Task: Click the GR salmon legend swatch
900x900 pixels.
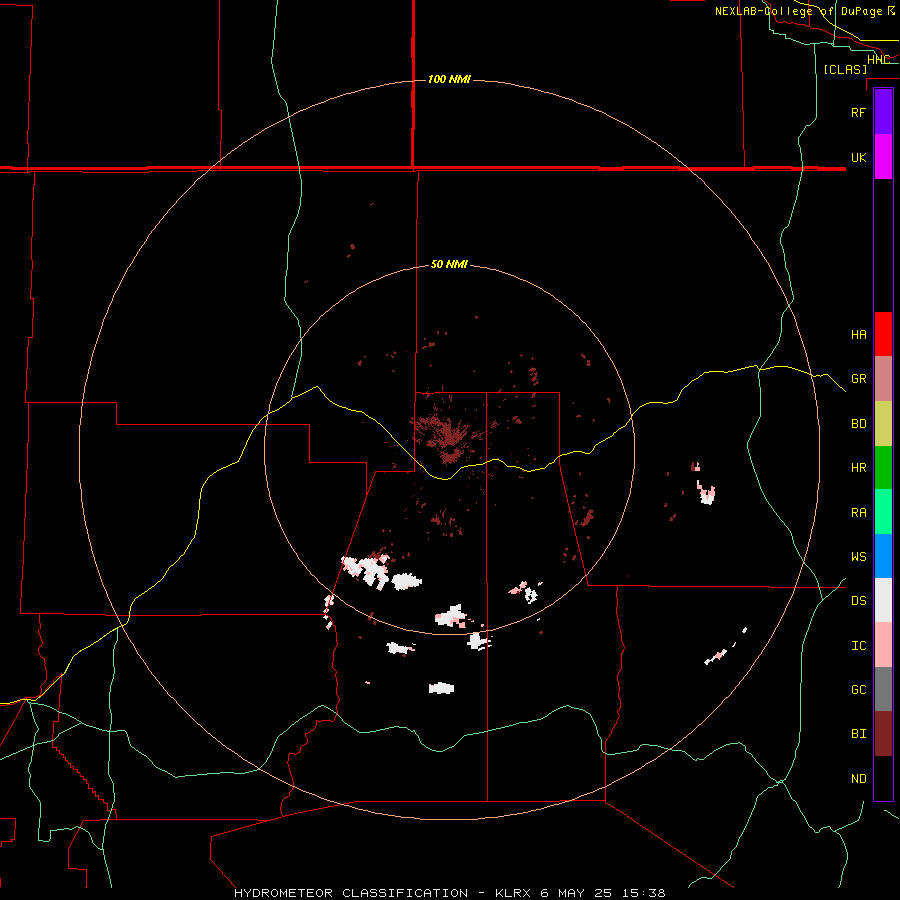Action: click(883, 379)
